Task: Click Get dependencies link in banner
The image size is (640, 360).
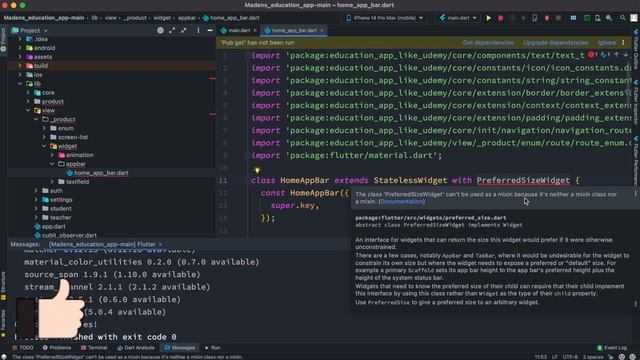Action: pyautogui.click(x=488, y=42)
